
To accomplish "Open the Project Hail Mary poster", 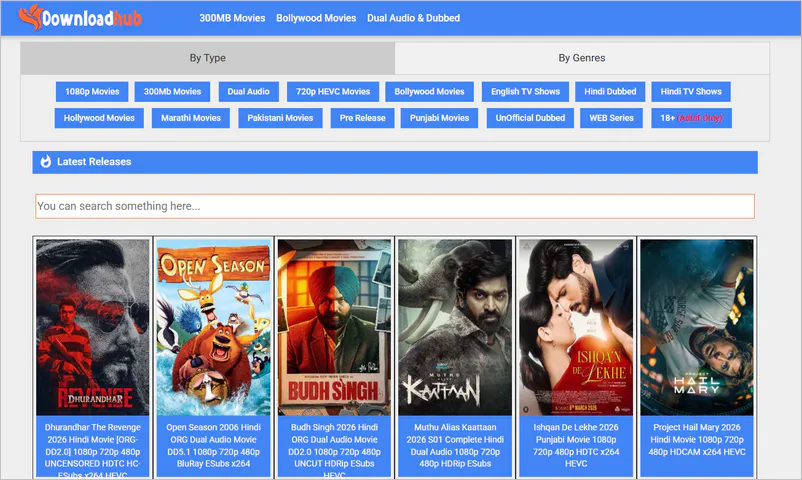I will tap(697, 328).
